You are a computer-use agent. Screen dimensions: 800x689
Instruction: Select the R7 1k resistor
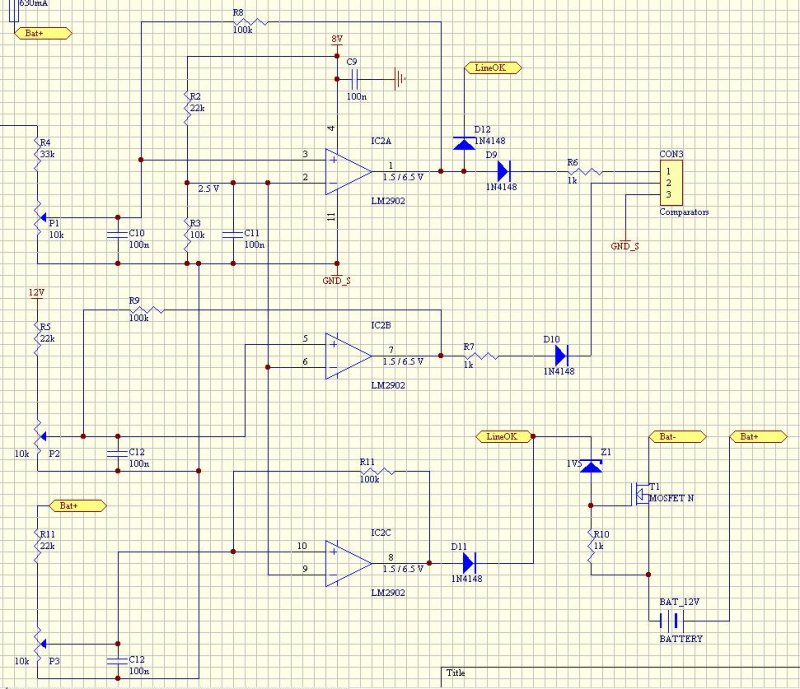pyautogui.click(x=481, y=356)
